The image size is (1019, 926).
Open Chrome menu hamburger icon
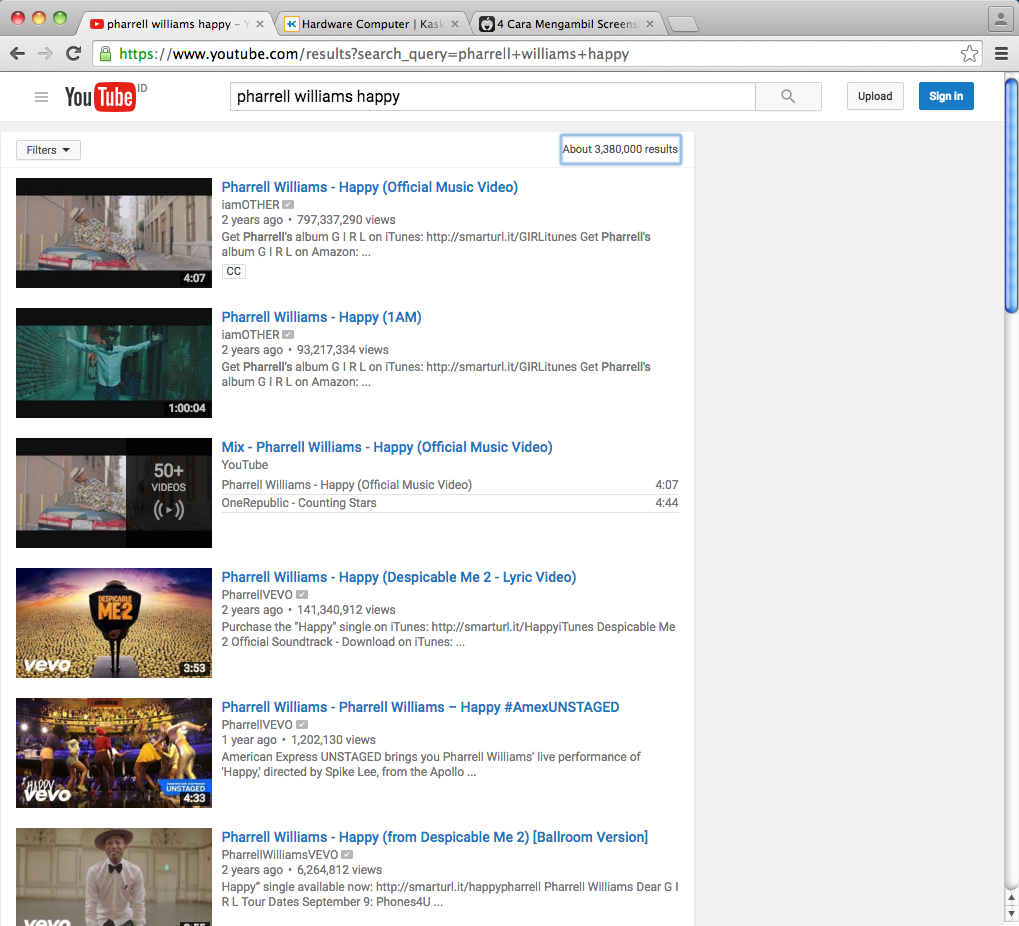coord(1001,54)
